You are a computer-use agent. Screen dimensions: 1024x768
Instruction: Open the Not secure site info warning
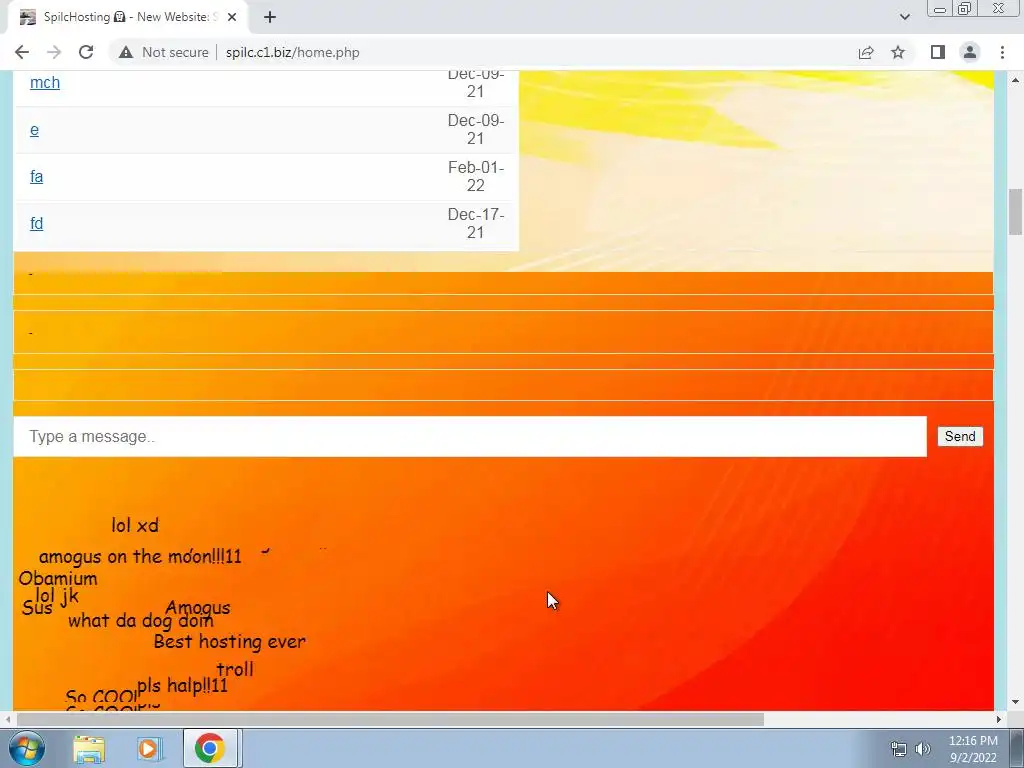click(163, 52)
